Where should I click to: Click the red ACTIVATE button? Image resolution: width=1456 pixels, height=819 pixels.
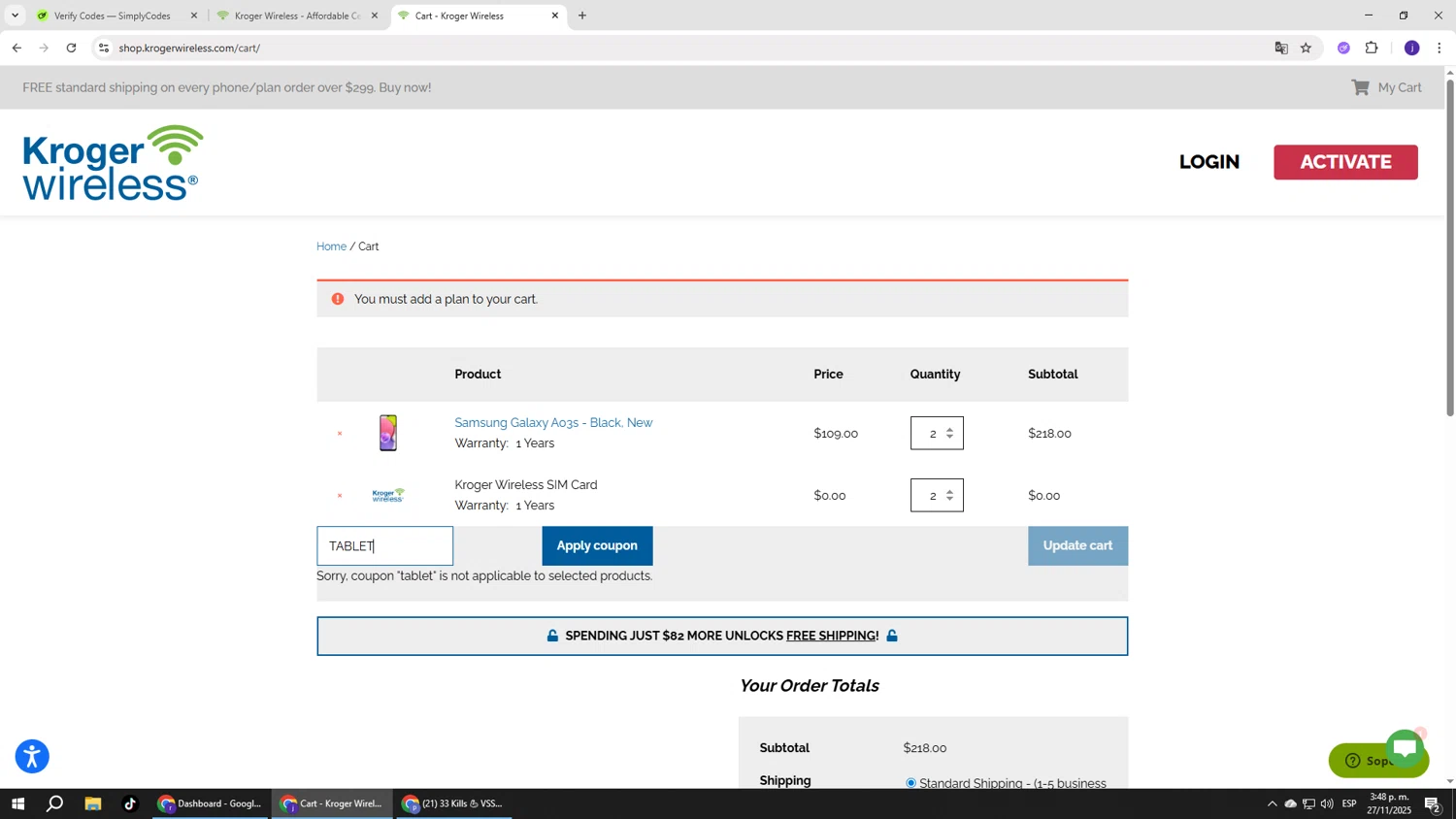click(x=1345, y=162)
